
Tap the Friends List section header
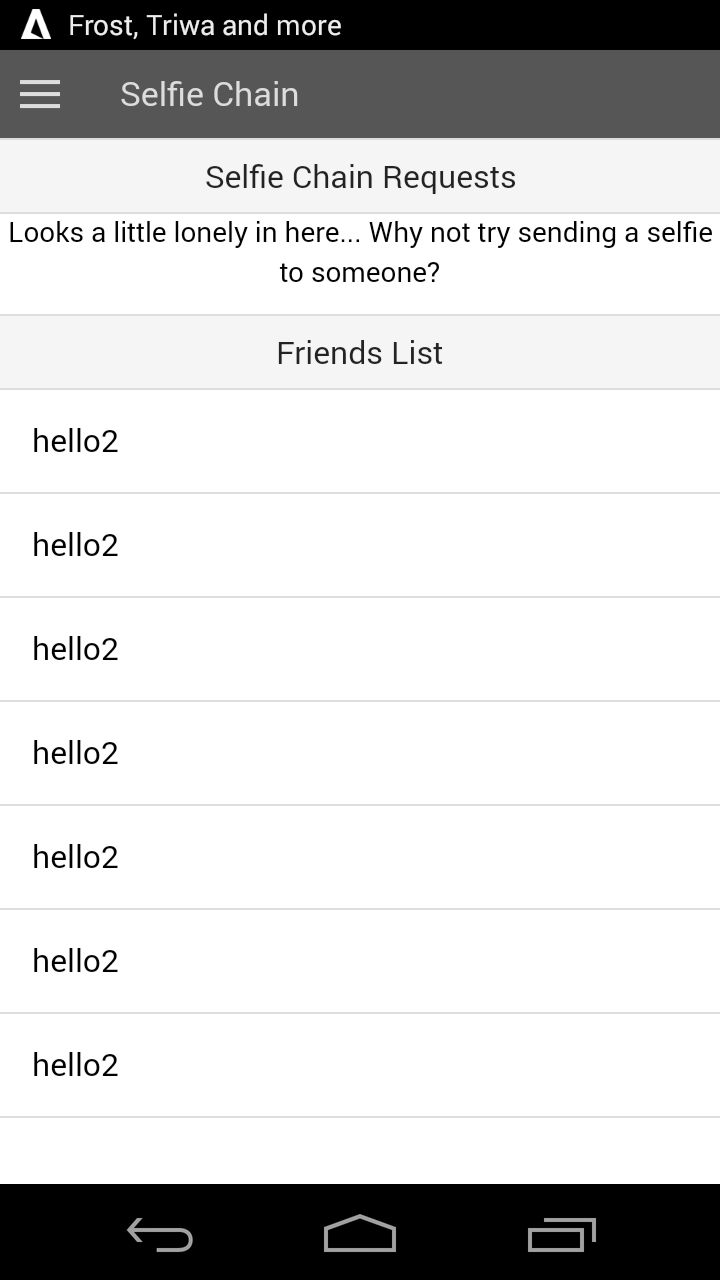(360, 353)
